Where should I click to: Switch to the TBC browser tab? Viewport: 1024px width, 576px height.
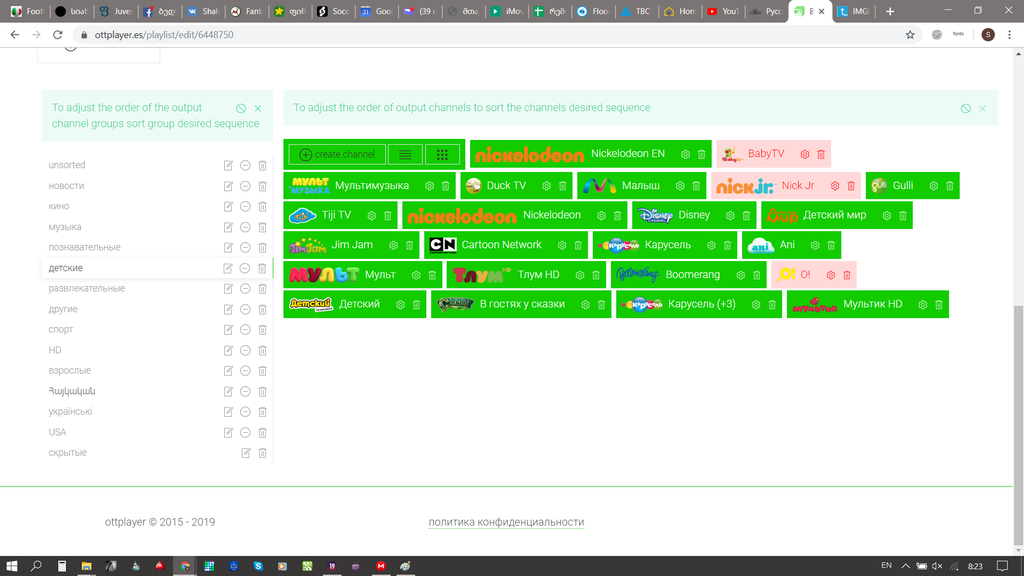coord(636,11)
